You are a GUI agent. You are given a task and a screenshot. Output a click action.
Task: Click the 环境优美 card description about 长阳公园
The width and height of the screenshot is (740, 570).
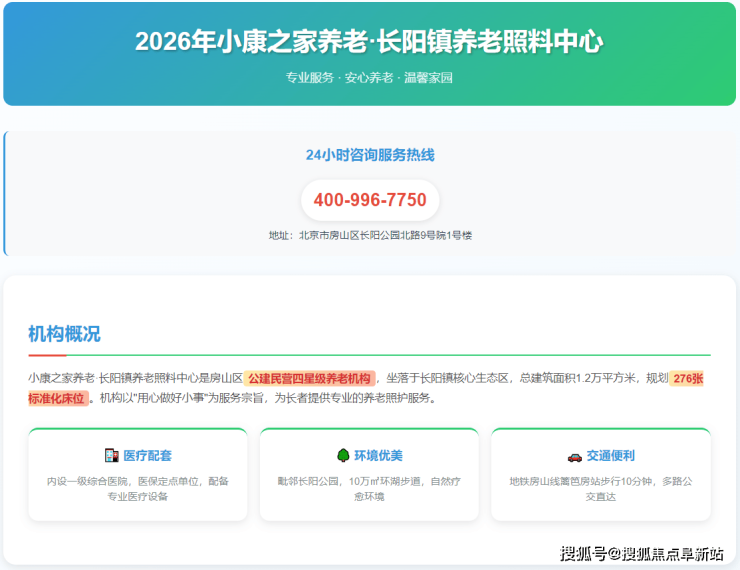coord(369,488)
